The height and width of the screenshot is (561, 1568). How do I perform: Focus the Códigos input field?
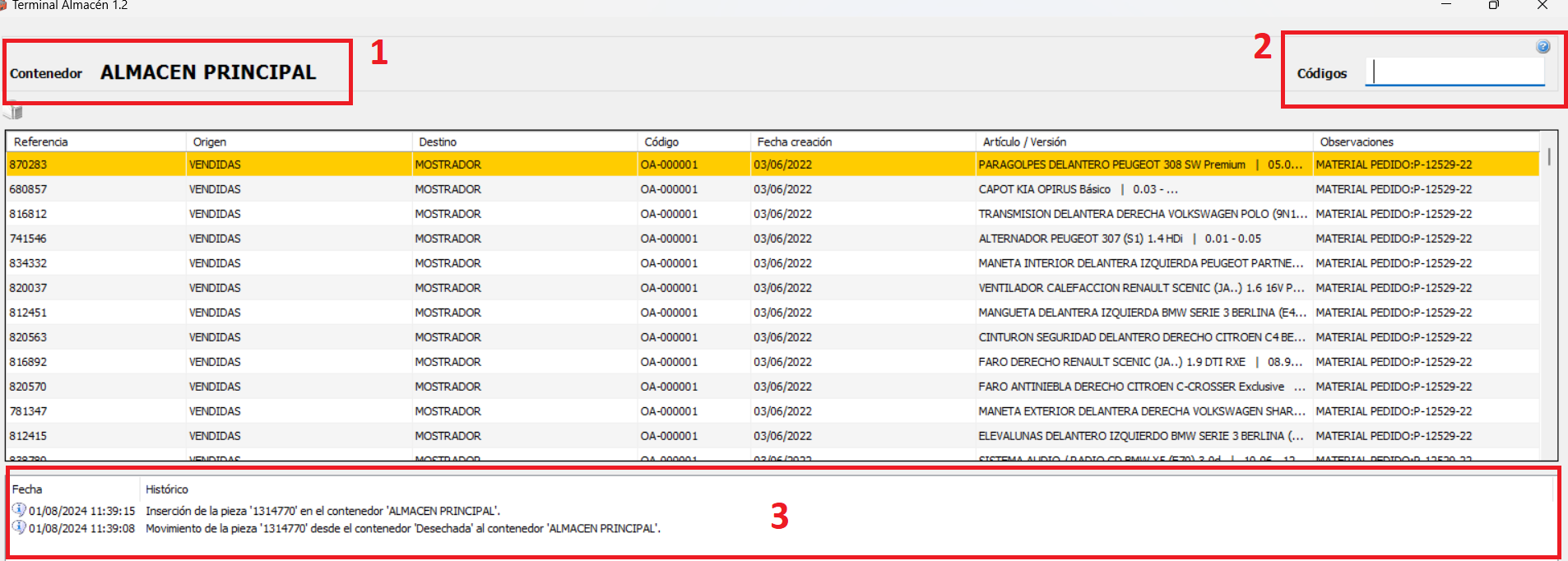coord(1454,72)
